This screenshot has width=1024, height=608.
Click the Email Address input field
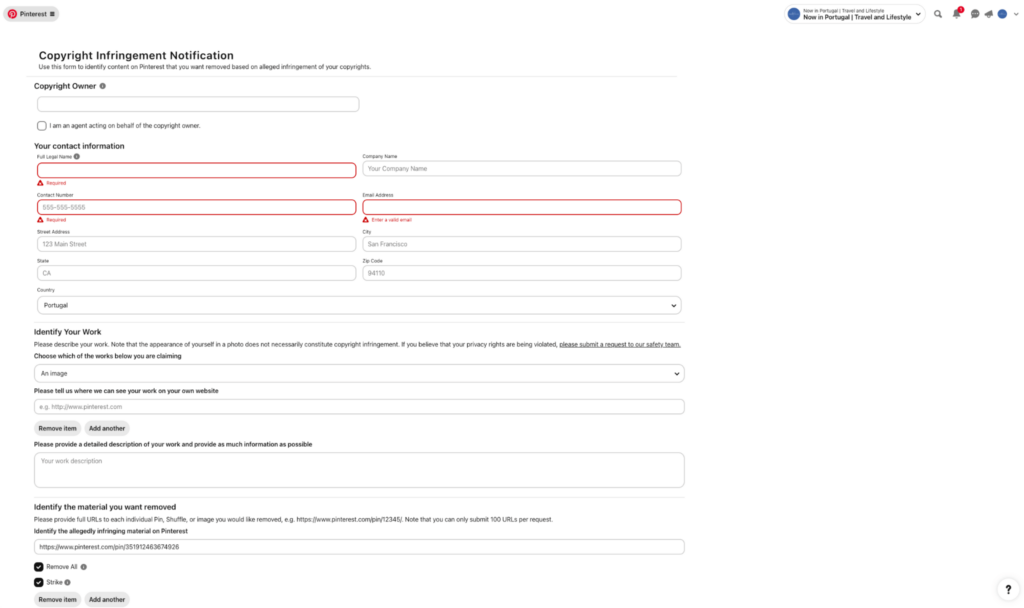pos(520,207)
